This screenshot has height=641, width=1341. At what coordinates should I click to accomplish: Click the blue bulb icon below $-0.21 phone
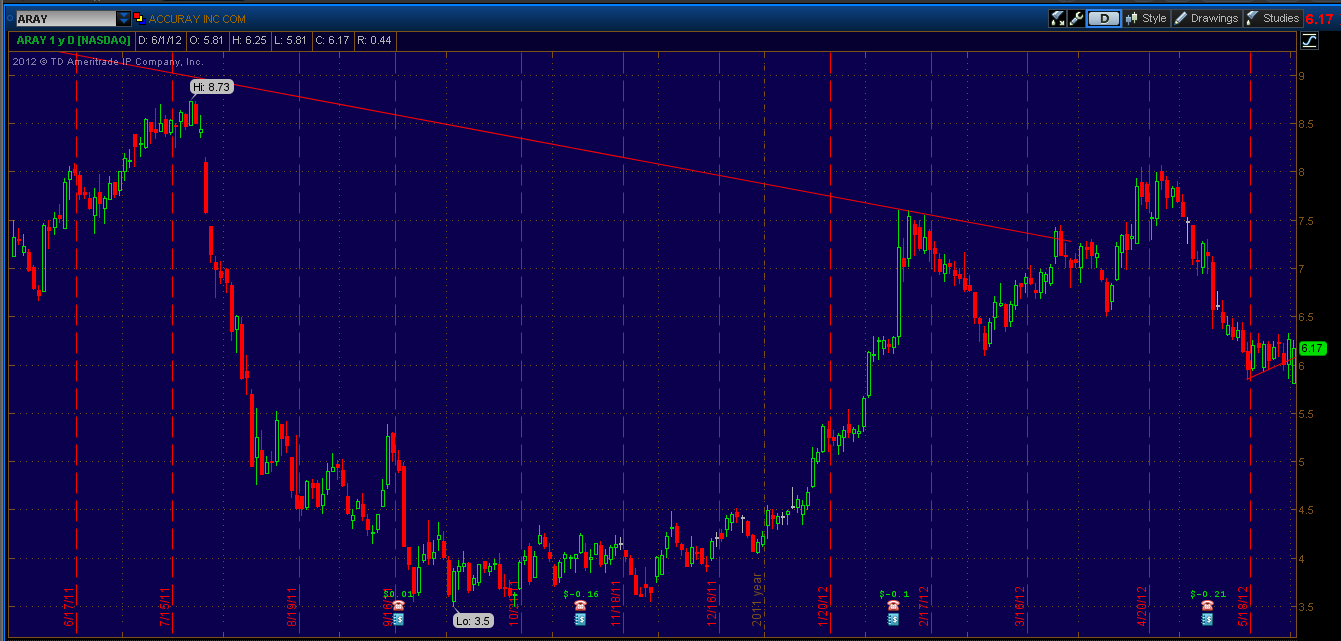click(x=1207, y=620)
